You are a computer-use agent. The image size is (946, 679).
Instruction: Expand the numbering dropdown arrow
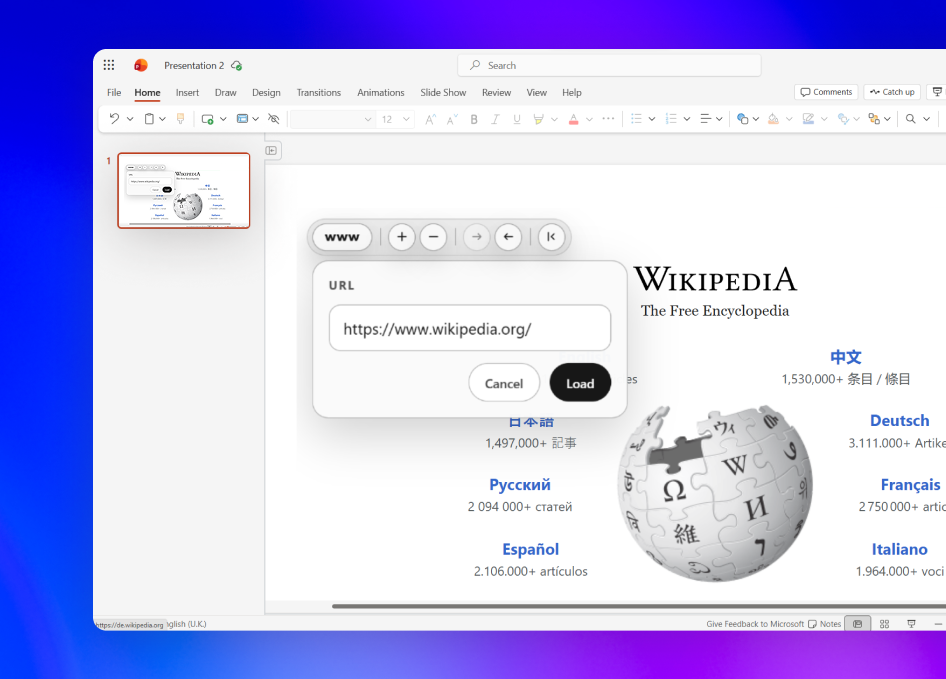point(687,119)
